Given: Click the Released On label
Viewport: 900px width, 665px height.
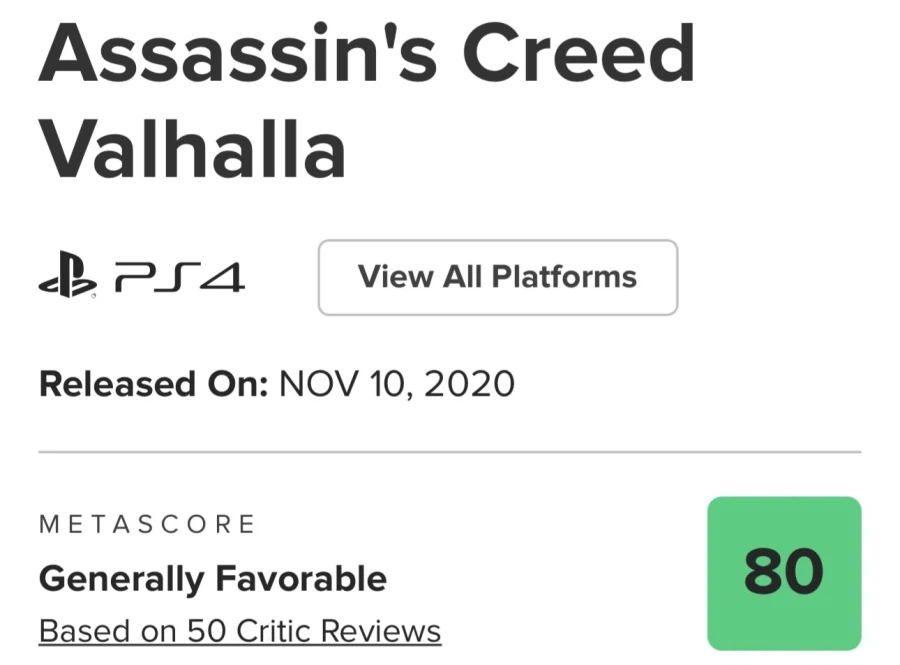Looking at the screenshot, I should click(x=153, y=384).
